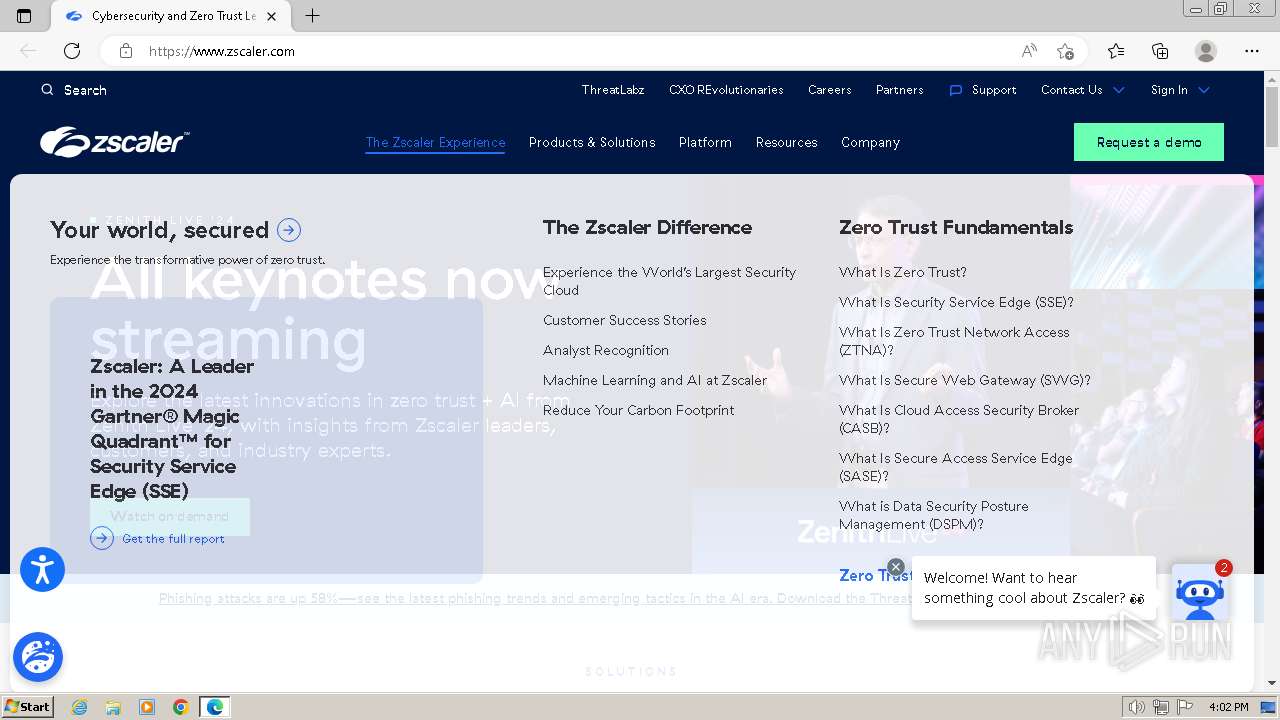The width and height of the screenshot is (1280, 720).
Task: Click the arrow icon next to Get the full report
Action: coord(102,539)
